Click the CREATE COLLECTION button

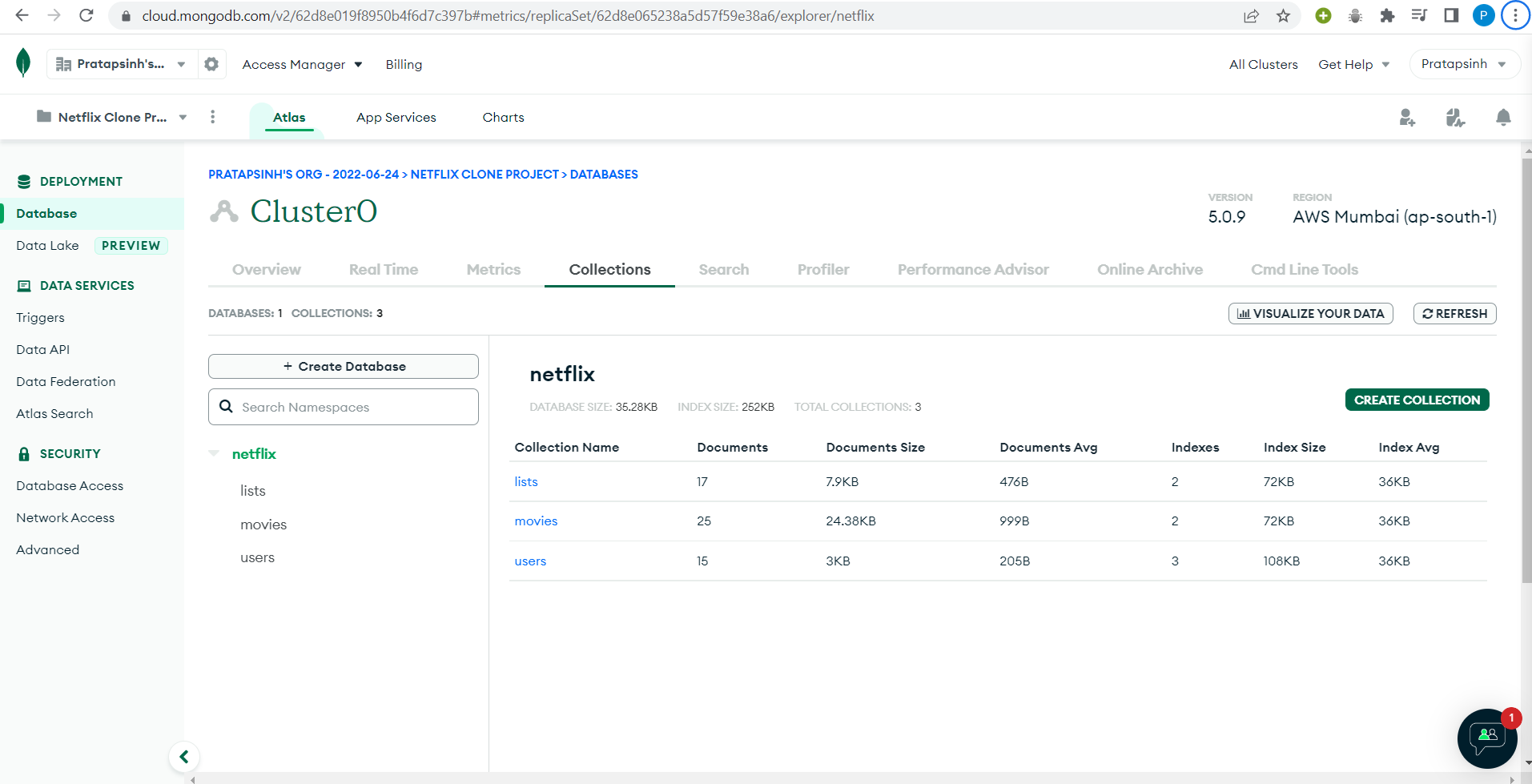point(1417,400)
